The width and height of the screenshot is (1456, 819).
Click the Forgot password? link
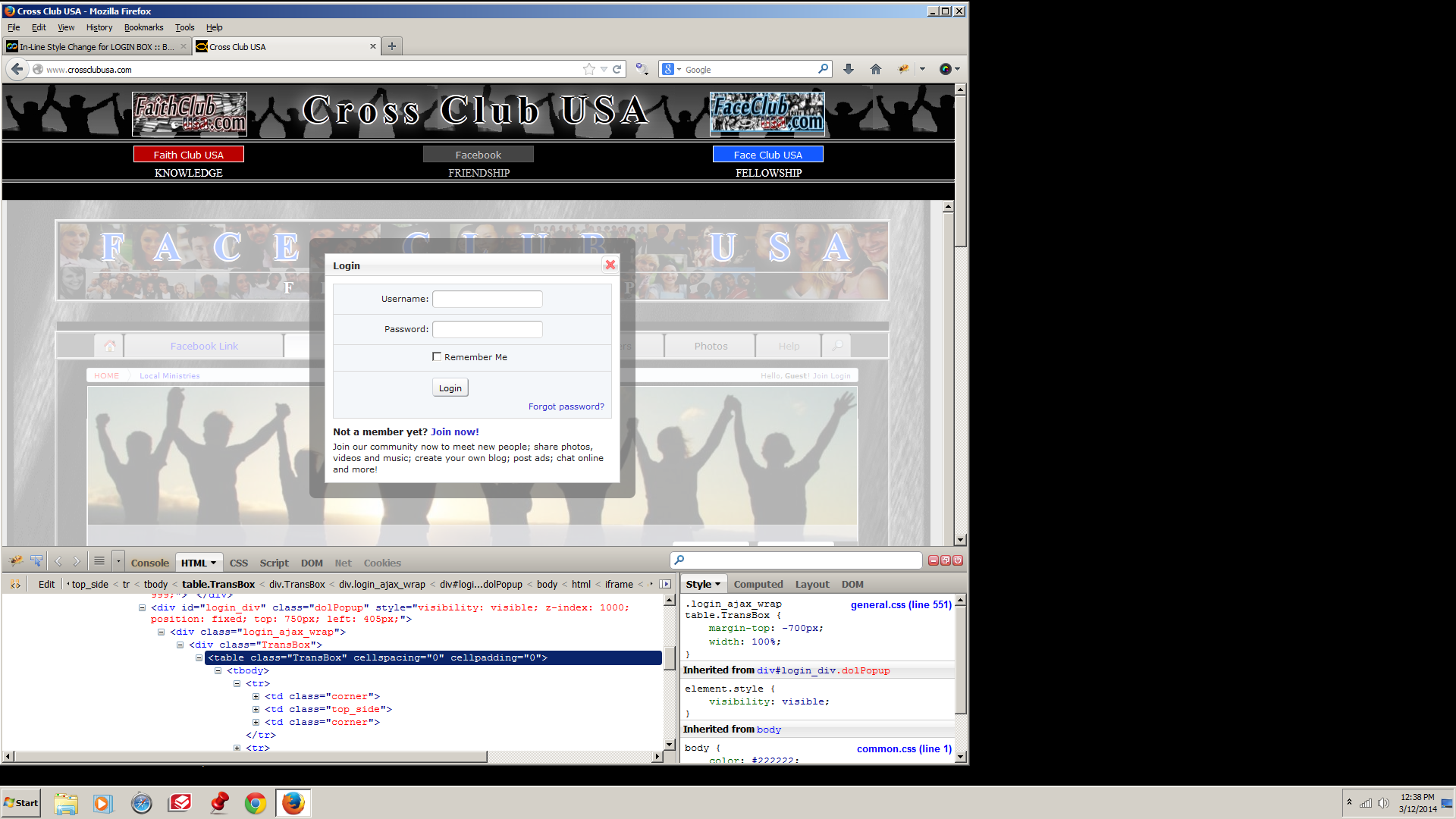[566, 406]
